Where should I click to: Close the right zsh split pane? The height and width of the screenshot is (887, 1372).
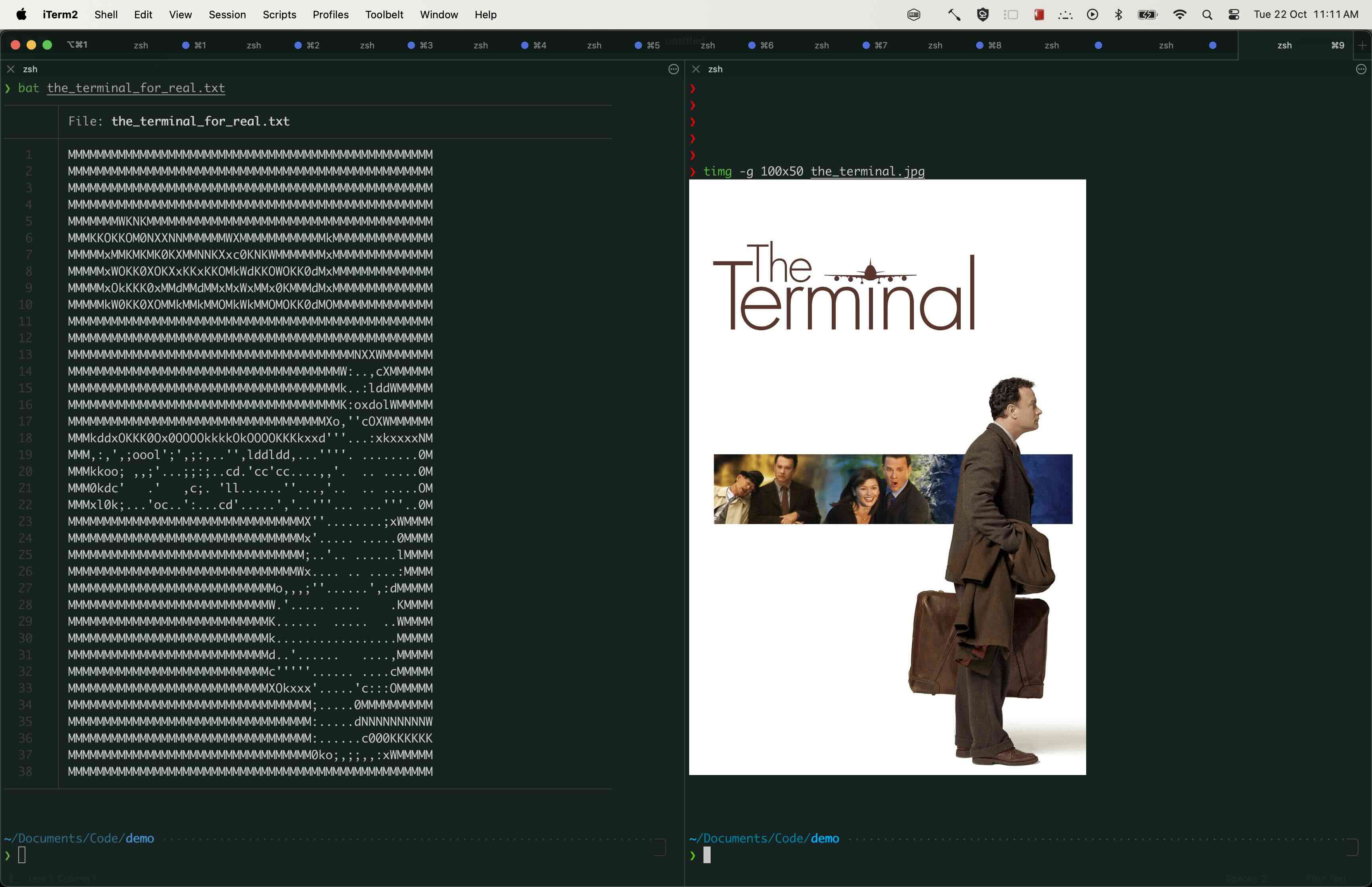[x=696, y=69]
